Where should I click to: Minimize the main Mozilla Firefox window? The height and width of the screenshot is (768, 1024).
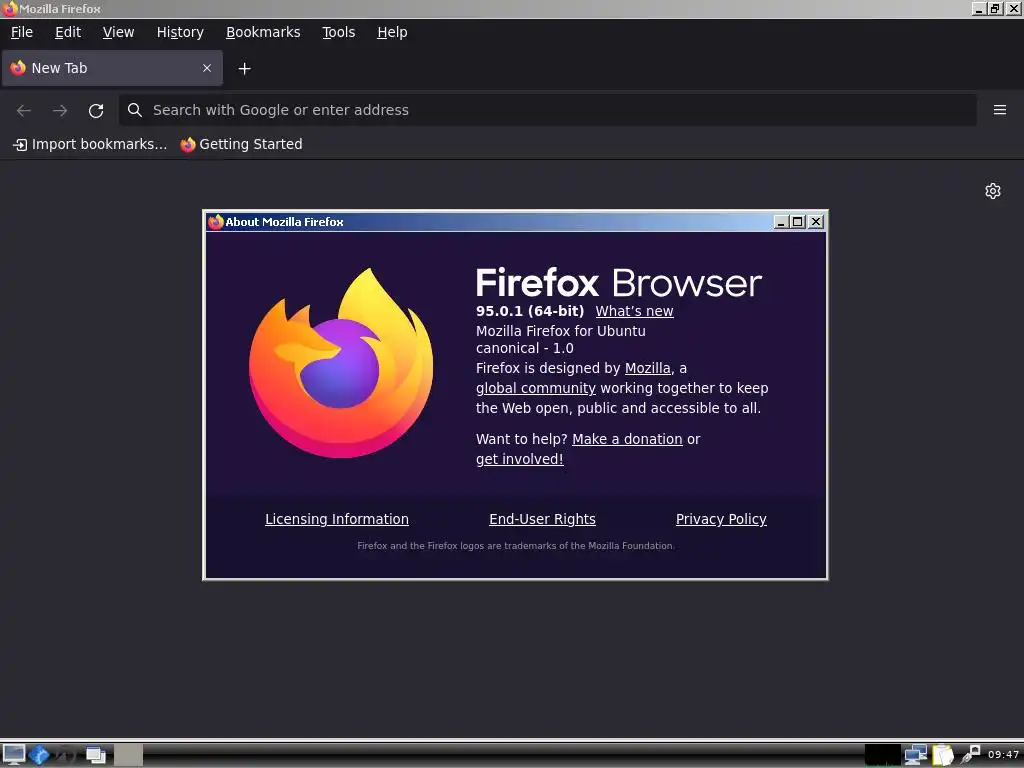coord(978,8)
